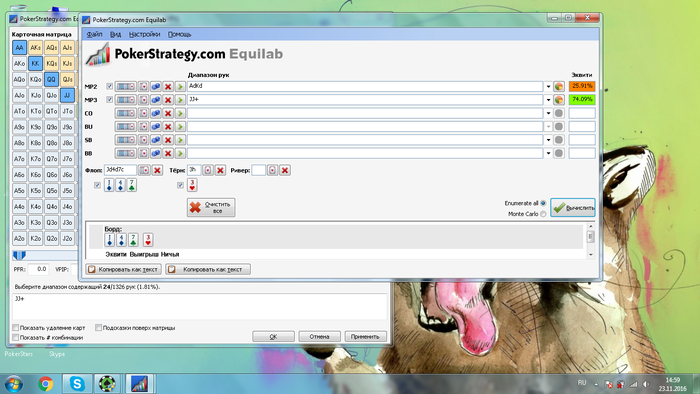
Task: Clear the flop cards with red X
Action: 157,170
